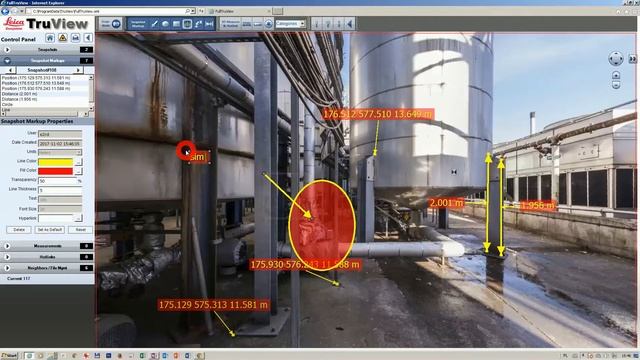Go to previous snapshot arrow
This screenshot has height=360, width=640.
pyautogui.click(x=10, y=70)
